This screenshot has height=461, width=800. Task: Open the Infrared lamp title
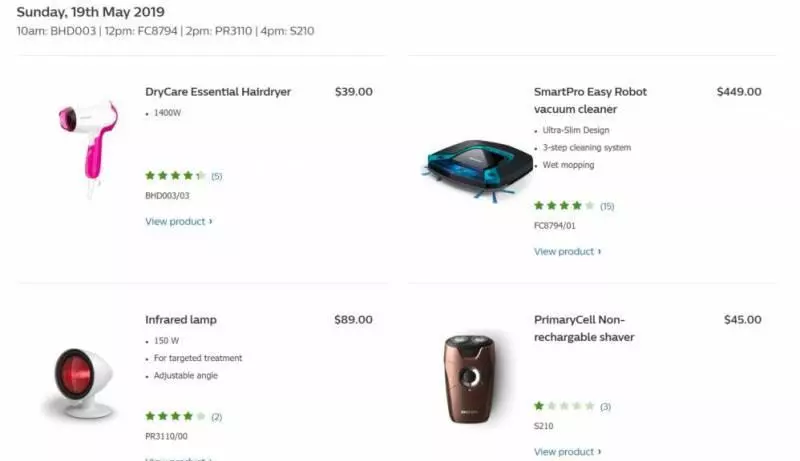tap(181, 320)
